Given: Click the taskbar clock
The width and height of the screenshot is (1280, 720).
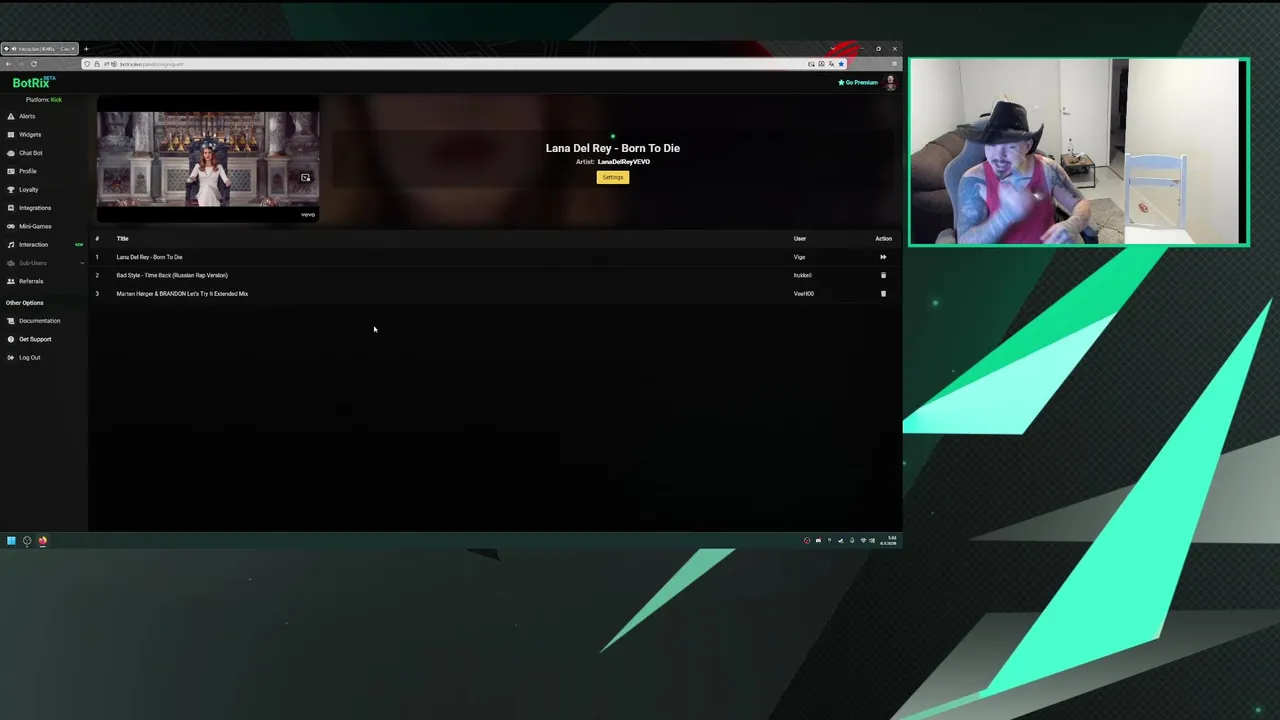Looking at the screenshot, I should (x=888, y=541).
